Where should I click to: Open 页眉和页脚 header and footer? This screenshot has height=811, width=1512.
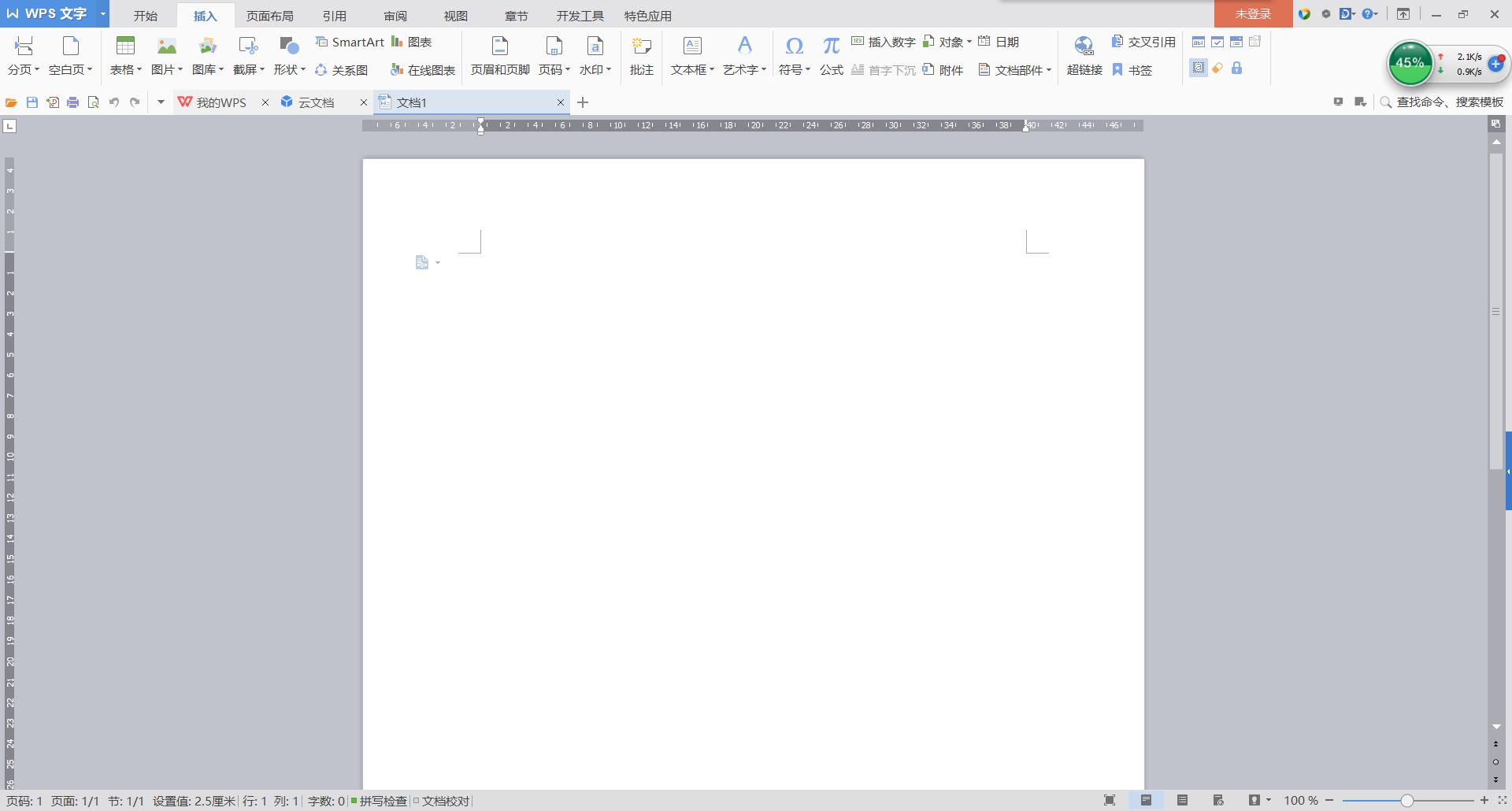(x=500, y=56)
